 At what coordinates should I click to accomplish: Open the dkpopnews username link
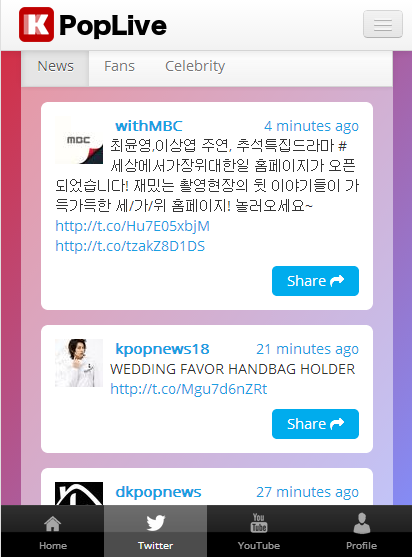pos(158,492)
